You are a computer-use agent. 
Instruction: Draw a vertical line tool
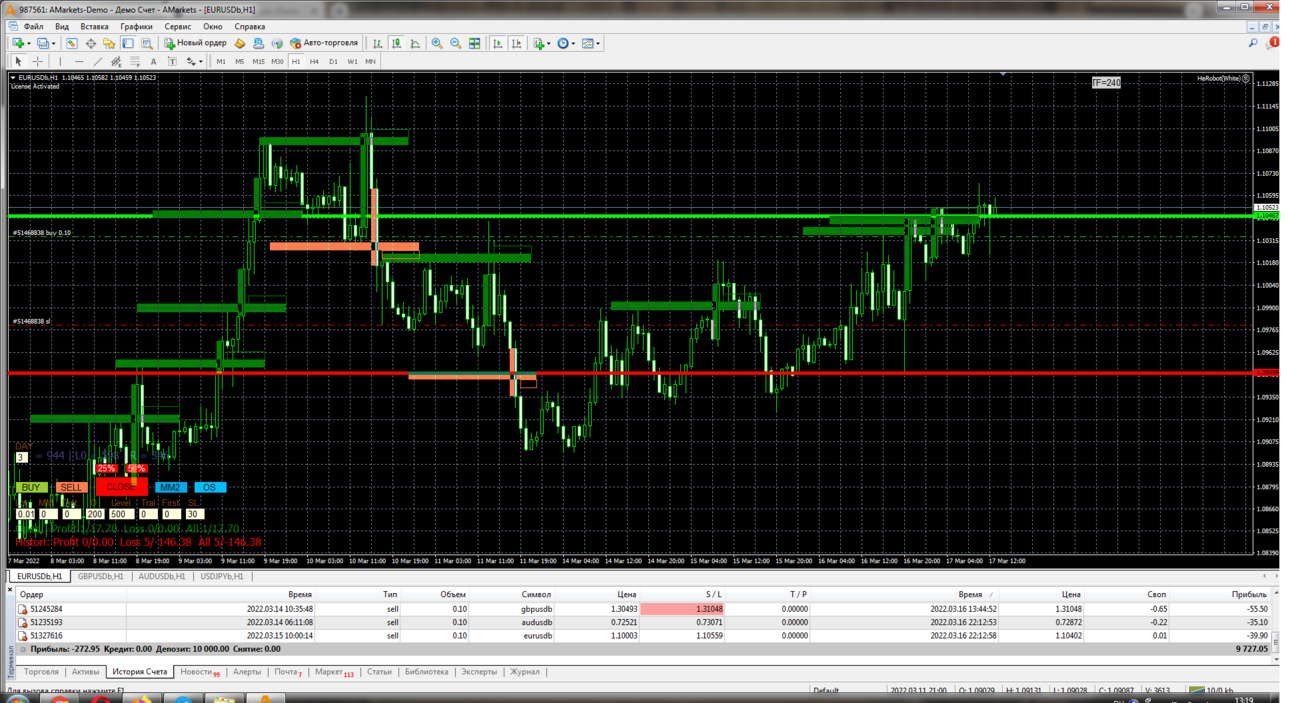[x=60, y=62]
